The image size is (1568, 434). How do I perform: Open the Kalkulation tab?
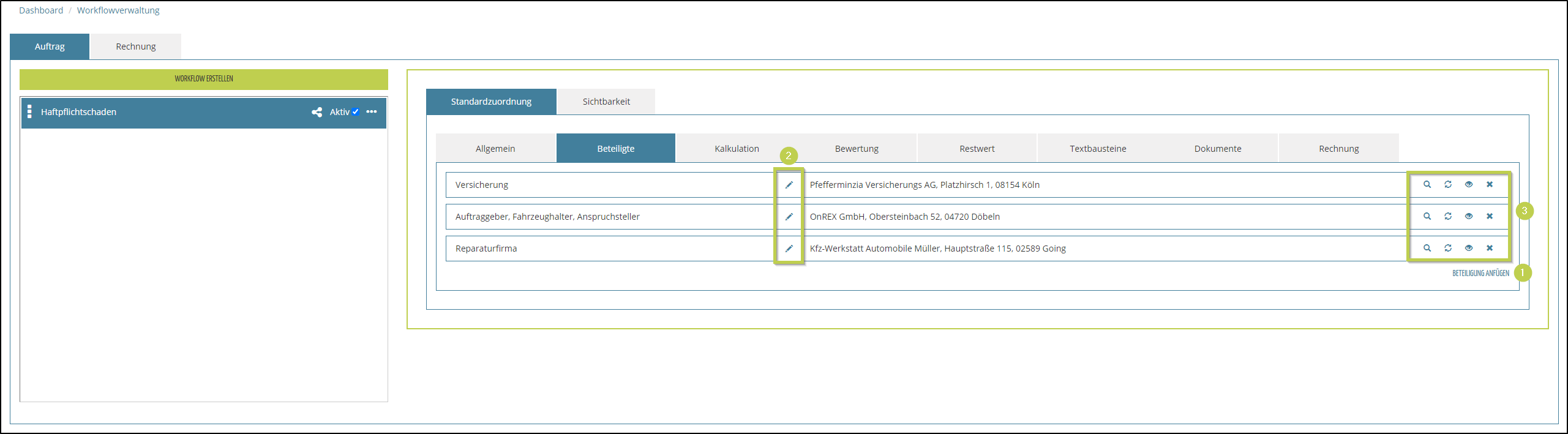click(736, 149)
